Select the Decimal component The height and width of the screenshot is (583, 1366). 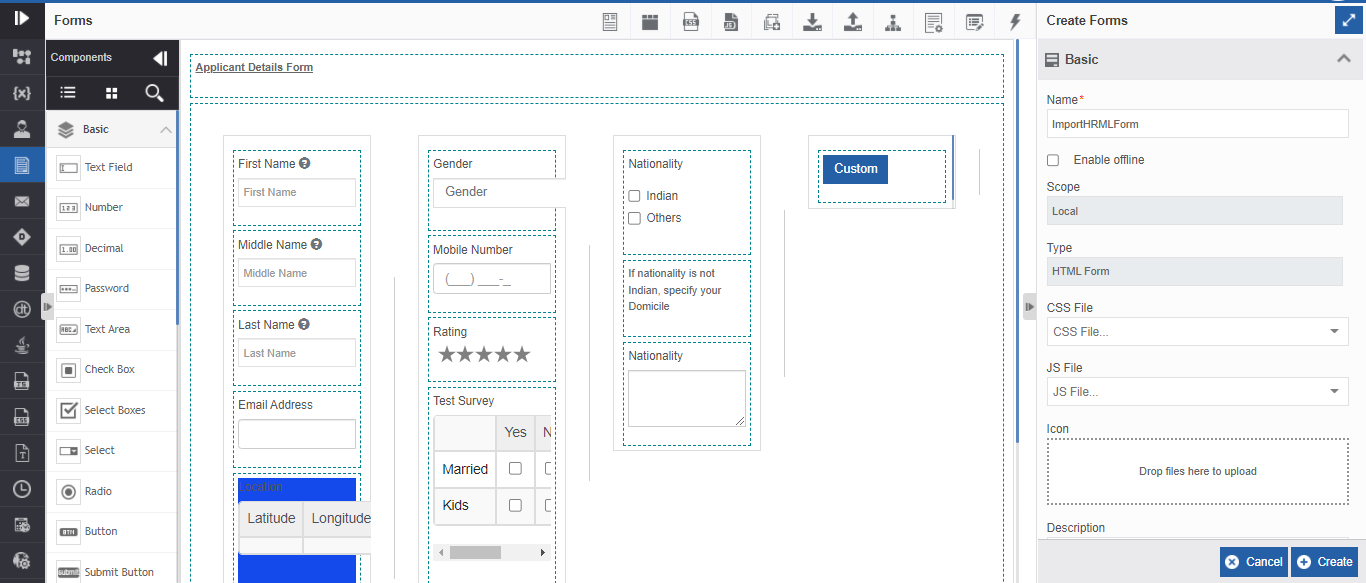click(111, 248)
